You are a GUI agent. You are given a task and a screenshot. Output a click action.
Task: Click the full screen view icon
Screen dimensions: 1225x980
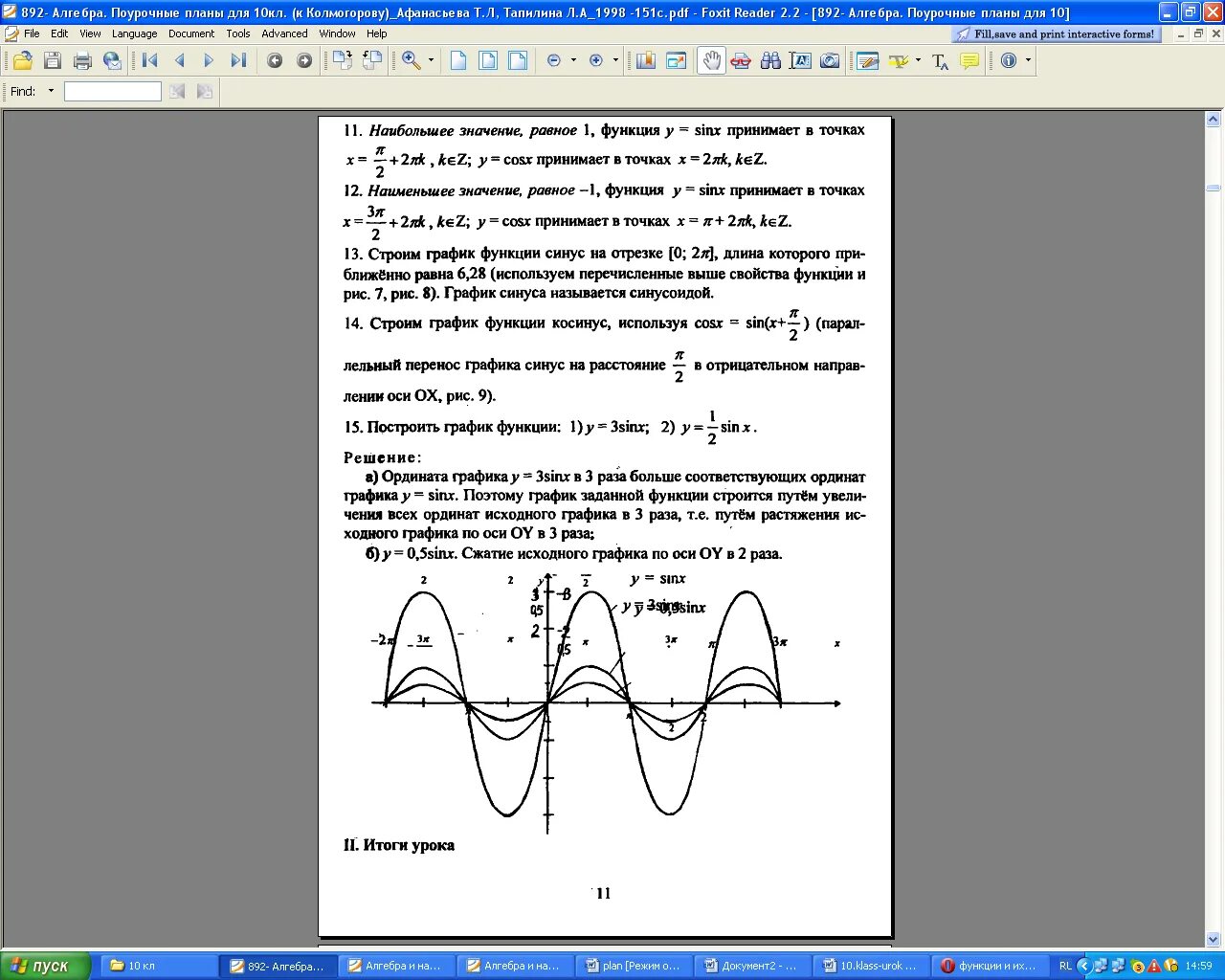coord(677,60)
